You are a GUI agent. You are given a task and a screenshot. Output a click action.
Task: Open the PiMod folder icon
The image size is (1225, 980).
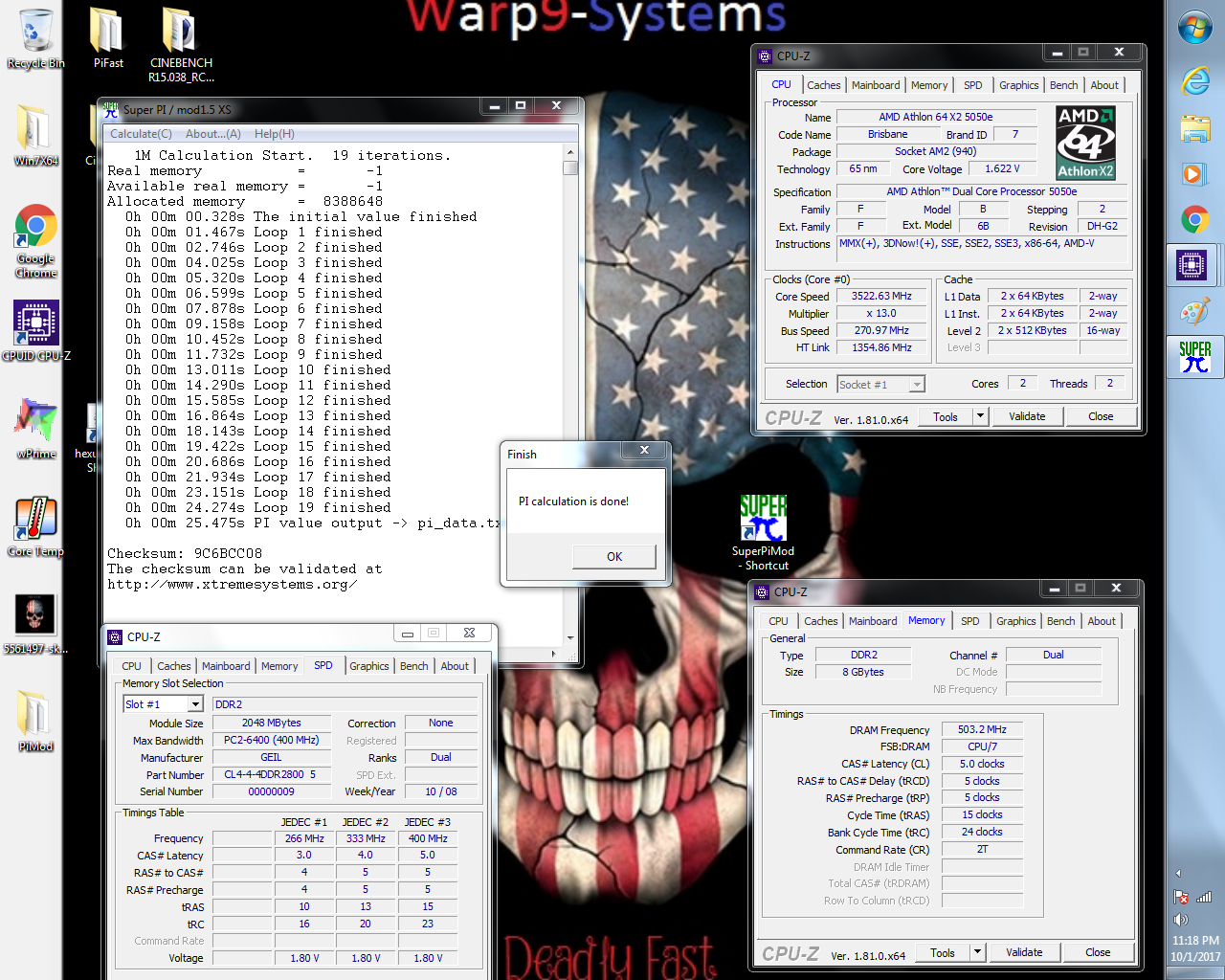tap(35, 722)
